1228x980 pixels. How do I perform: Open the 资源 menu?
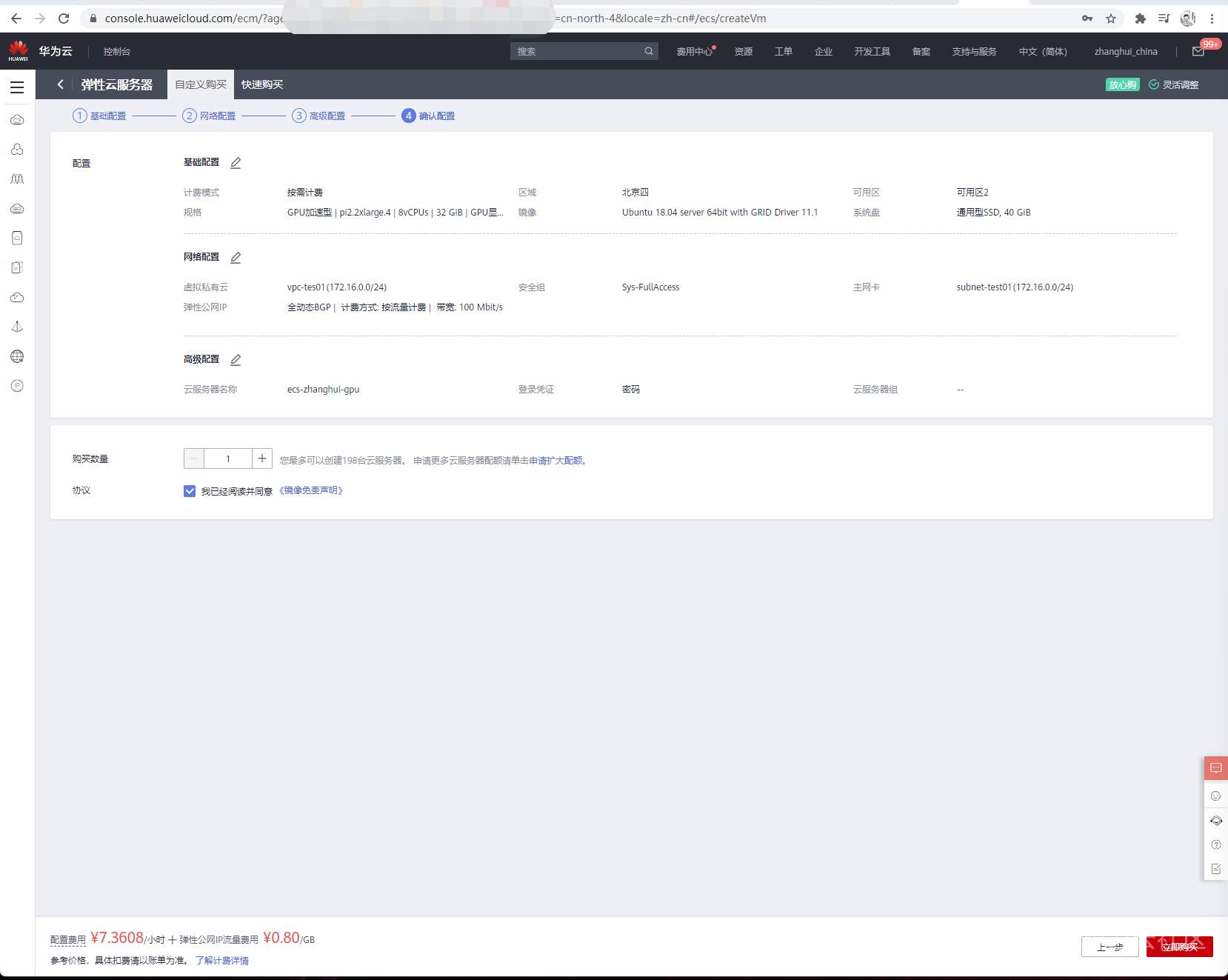(x=744, y=51)
